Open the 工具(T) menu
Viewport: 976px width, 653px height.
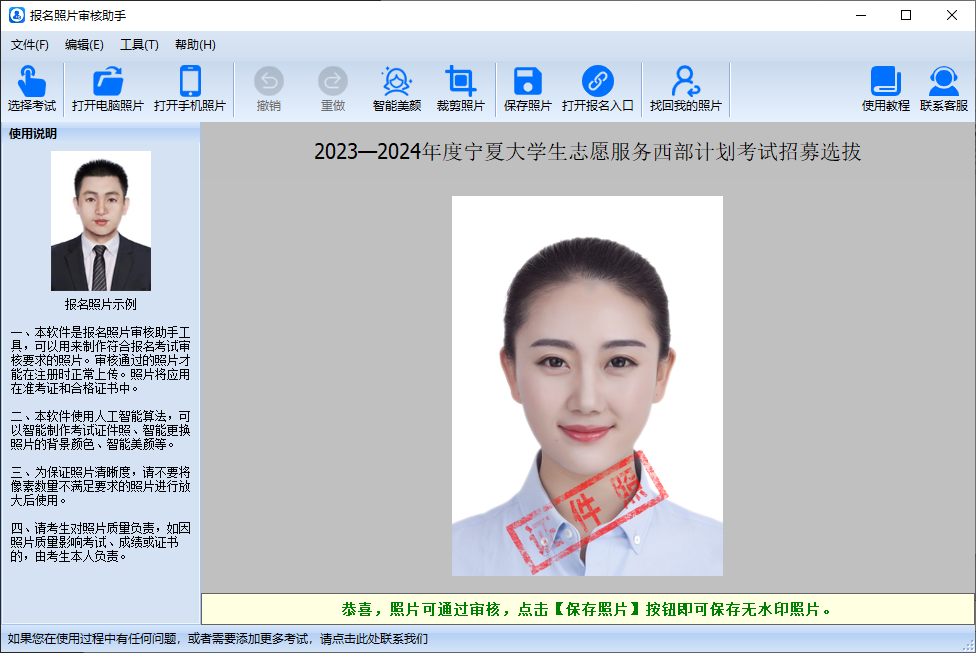[139, 45]
